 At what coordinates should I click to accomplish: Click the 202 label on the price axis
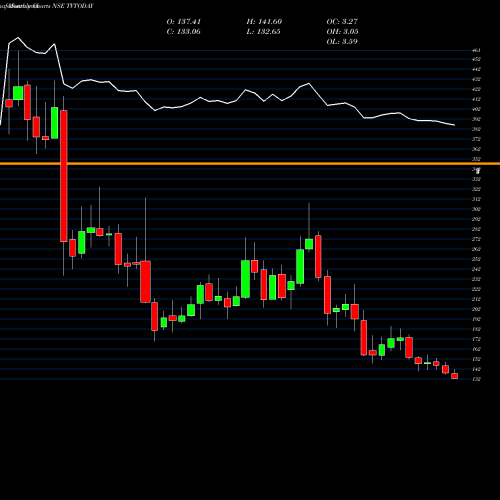(476, 309)
